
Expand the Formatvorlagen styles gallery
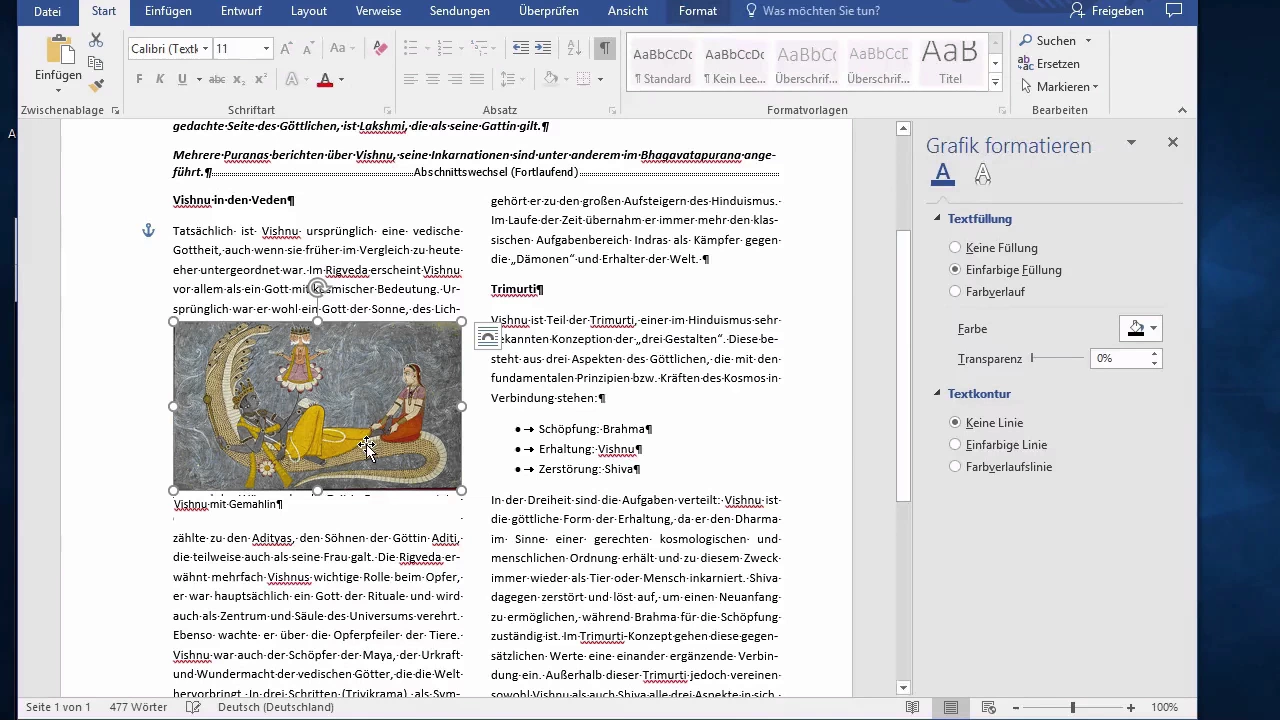[x=995, y=82]
